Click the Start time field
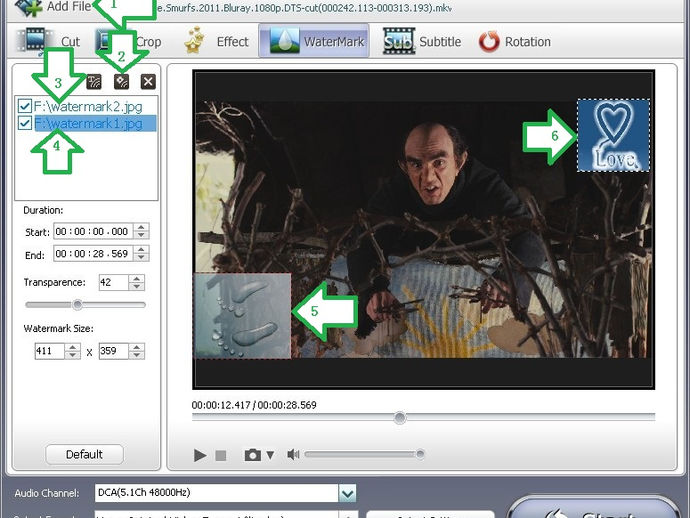 [93, 231]
